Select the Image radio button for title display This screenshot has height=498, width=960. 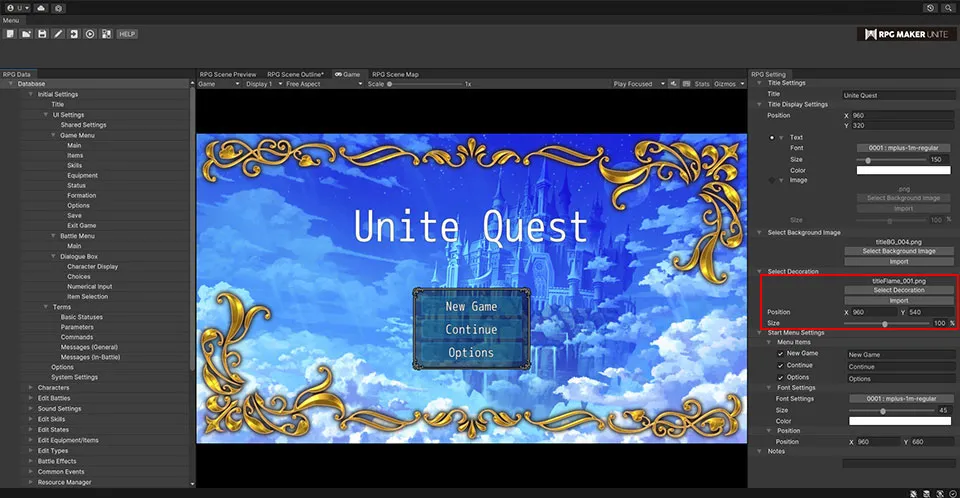click(772, 180)
